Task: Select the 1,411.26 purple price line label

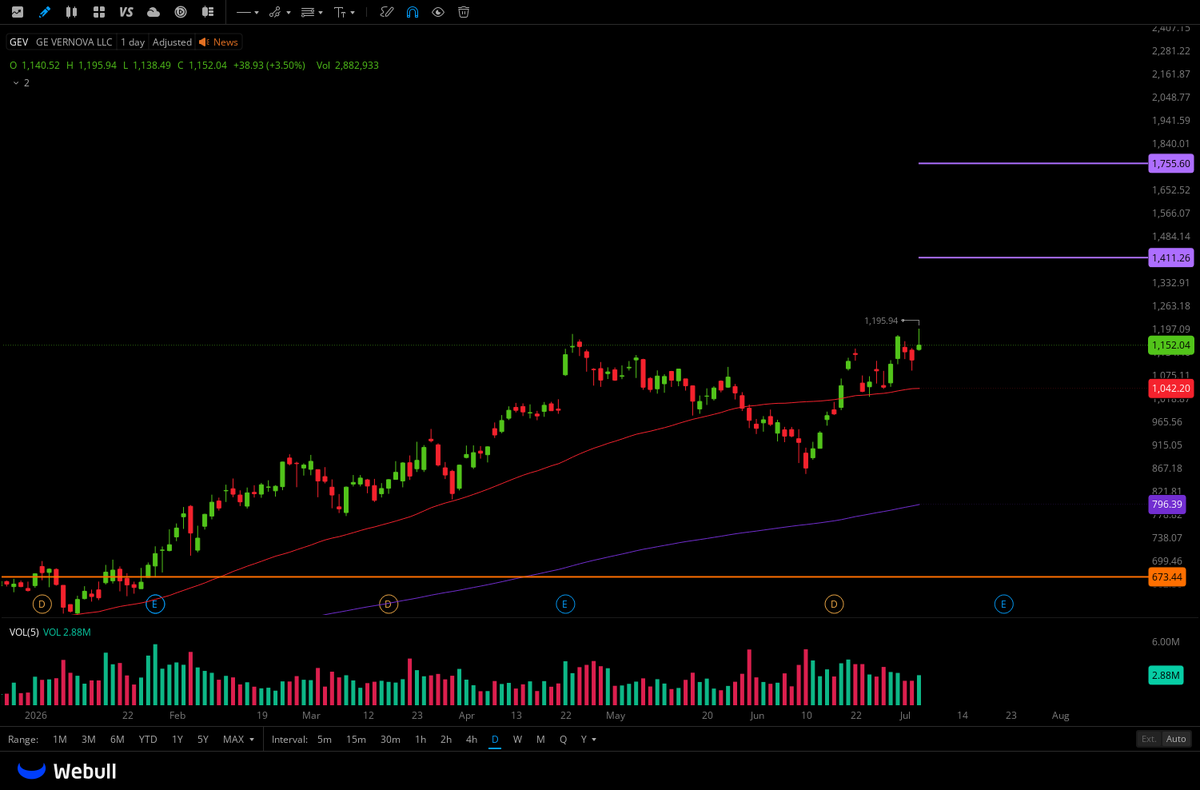Action: click(x=1171, y=258)
